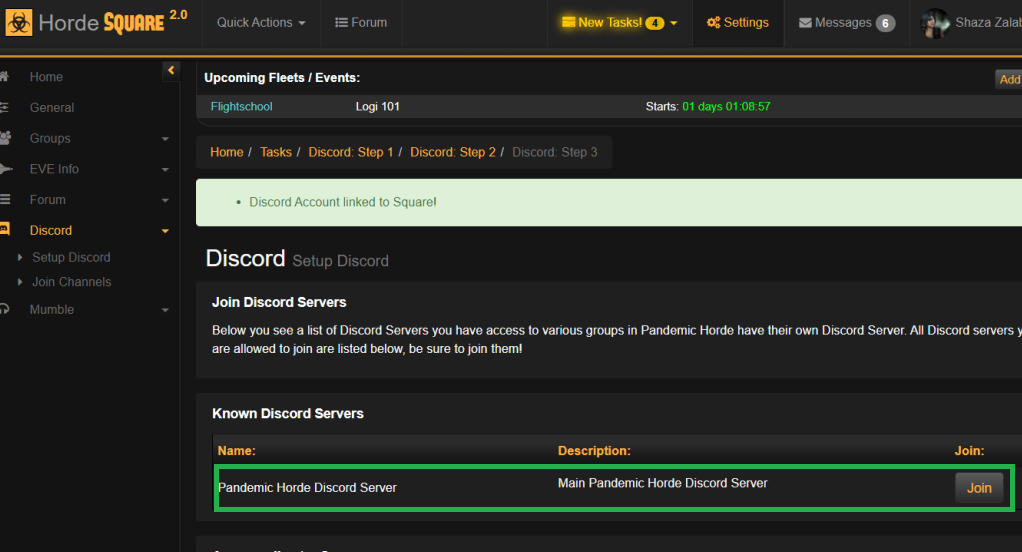This screenshot has height=552, width=1022.
Task: Expand the Groups sidebar menu arrow
Action: point(165,139)
